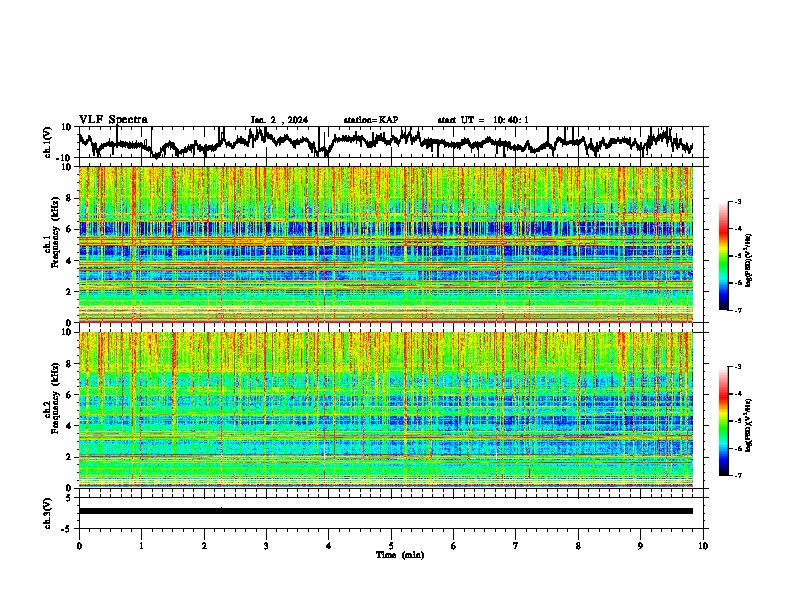Image resolution: width=792 pixels, height=612 pixels.
Task: Click the ch.2 colorbar "log(PSD)(V²/Hz)" label
Action: (x=748, y=426)
